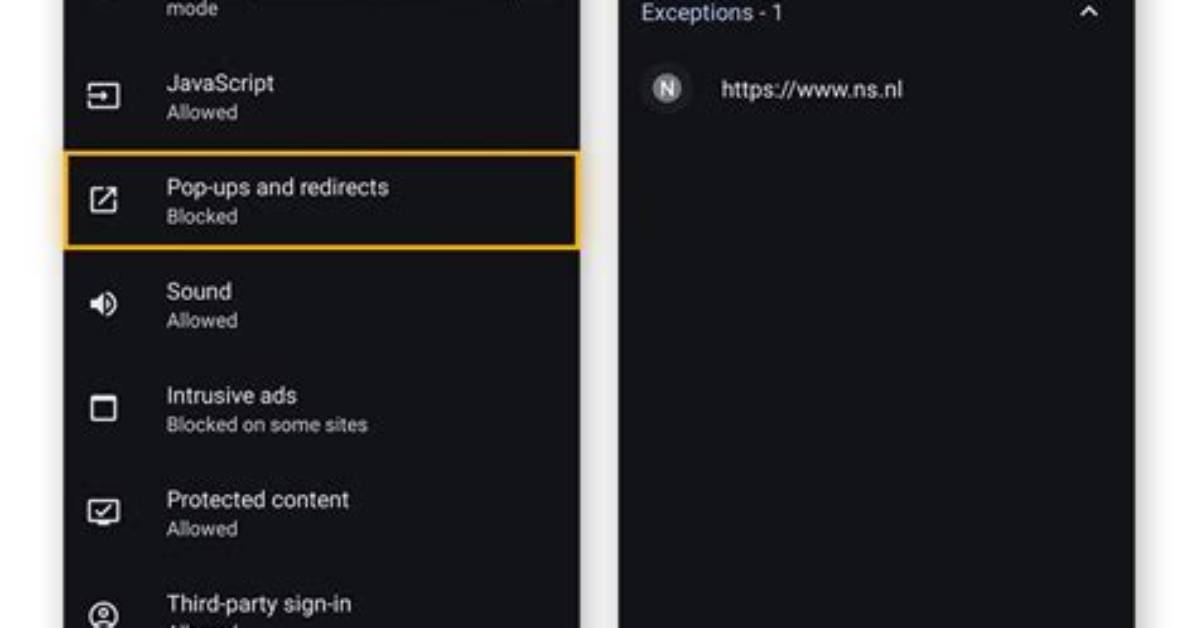1196x628 pixels.
Task: Click the Protected content checkmark screen icon
Action: pos(103,512)
